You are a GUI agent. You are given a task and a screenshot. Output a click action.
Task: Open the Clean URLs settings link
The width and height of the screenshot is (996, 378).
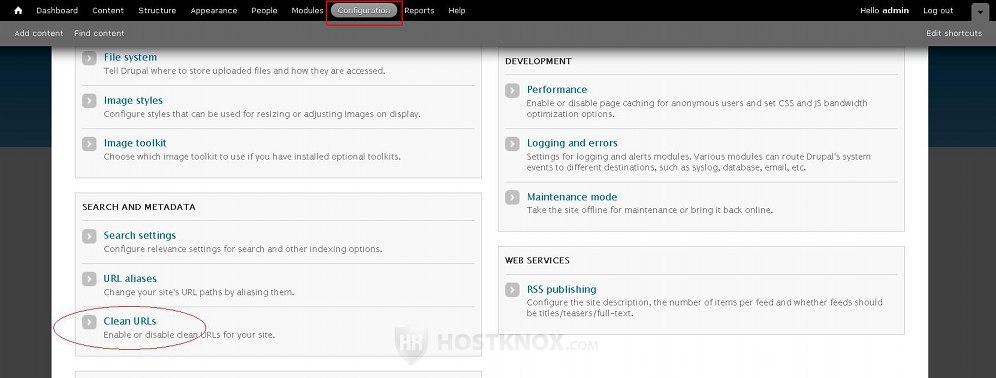click(x=130, y=321)
